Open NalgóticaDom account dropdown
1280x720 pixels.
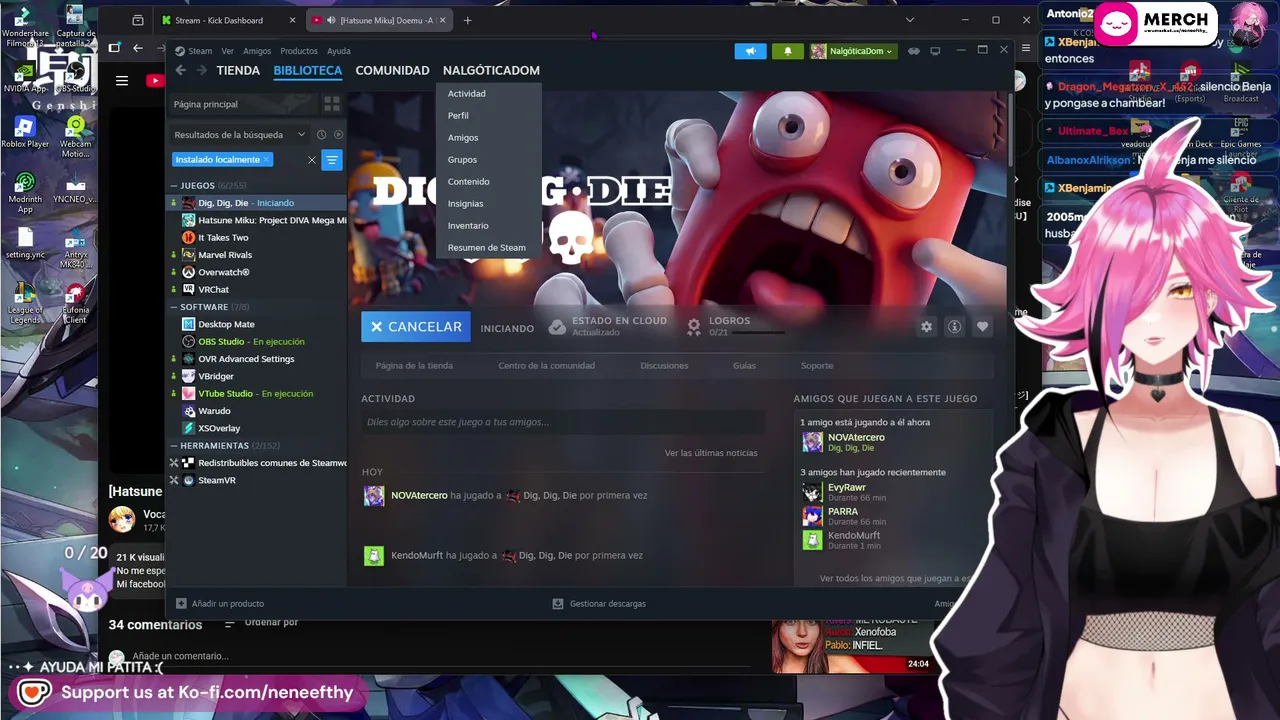(x=852, y=51)
